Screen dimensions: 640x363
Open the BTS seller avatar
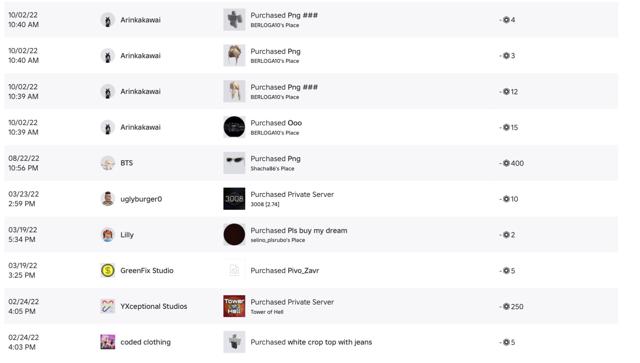pyautogui.click(x=108, y=163)
